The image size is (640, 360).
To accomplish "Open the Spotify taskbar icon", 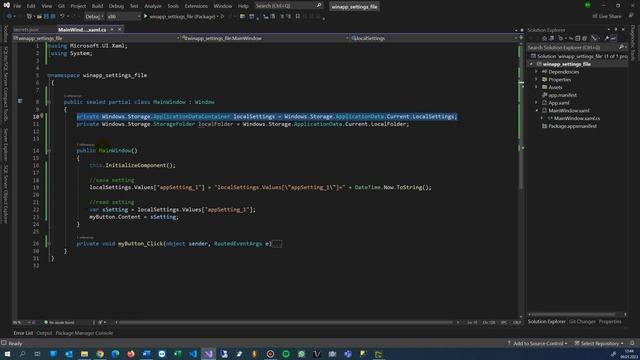I will [286, 354].
